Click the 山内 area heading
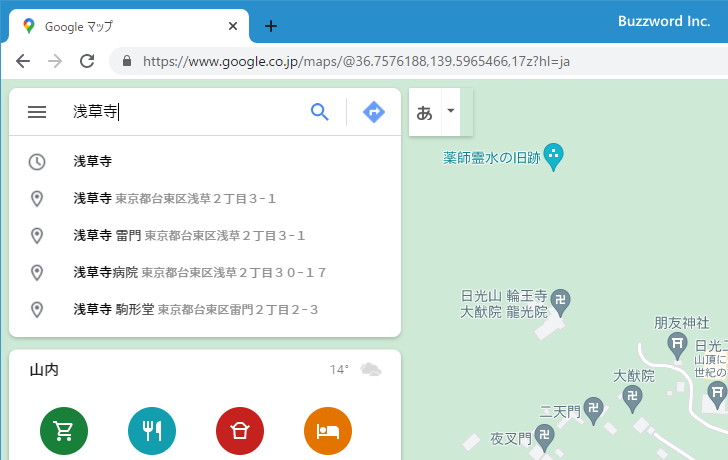This screenshot has width=728, height=460. (44, 370)
